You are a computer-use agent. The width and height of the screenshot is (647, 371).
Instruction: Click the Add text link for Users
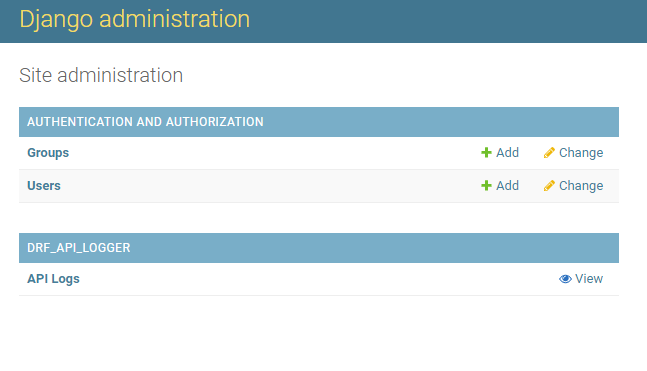[x=507, y=186]
